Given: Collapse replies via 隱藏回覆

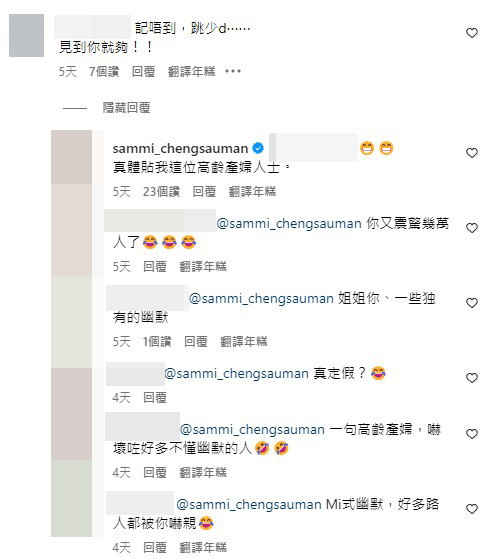Looking at the screenshot, I should click(x=126, y=107).
